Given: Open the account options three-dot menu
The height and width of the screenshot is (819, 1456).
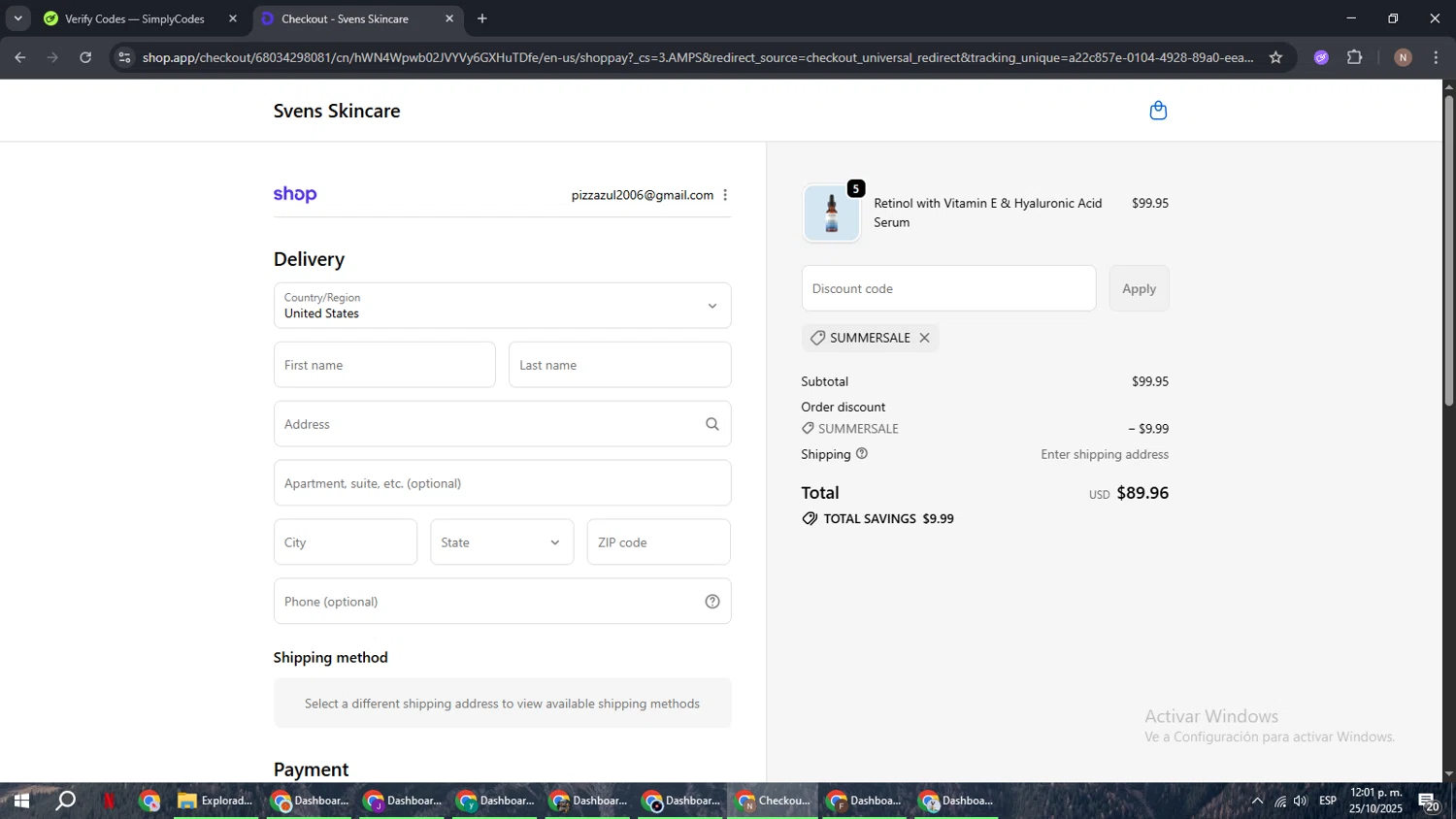Looking at the screenshot, I should click(725, 195).
